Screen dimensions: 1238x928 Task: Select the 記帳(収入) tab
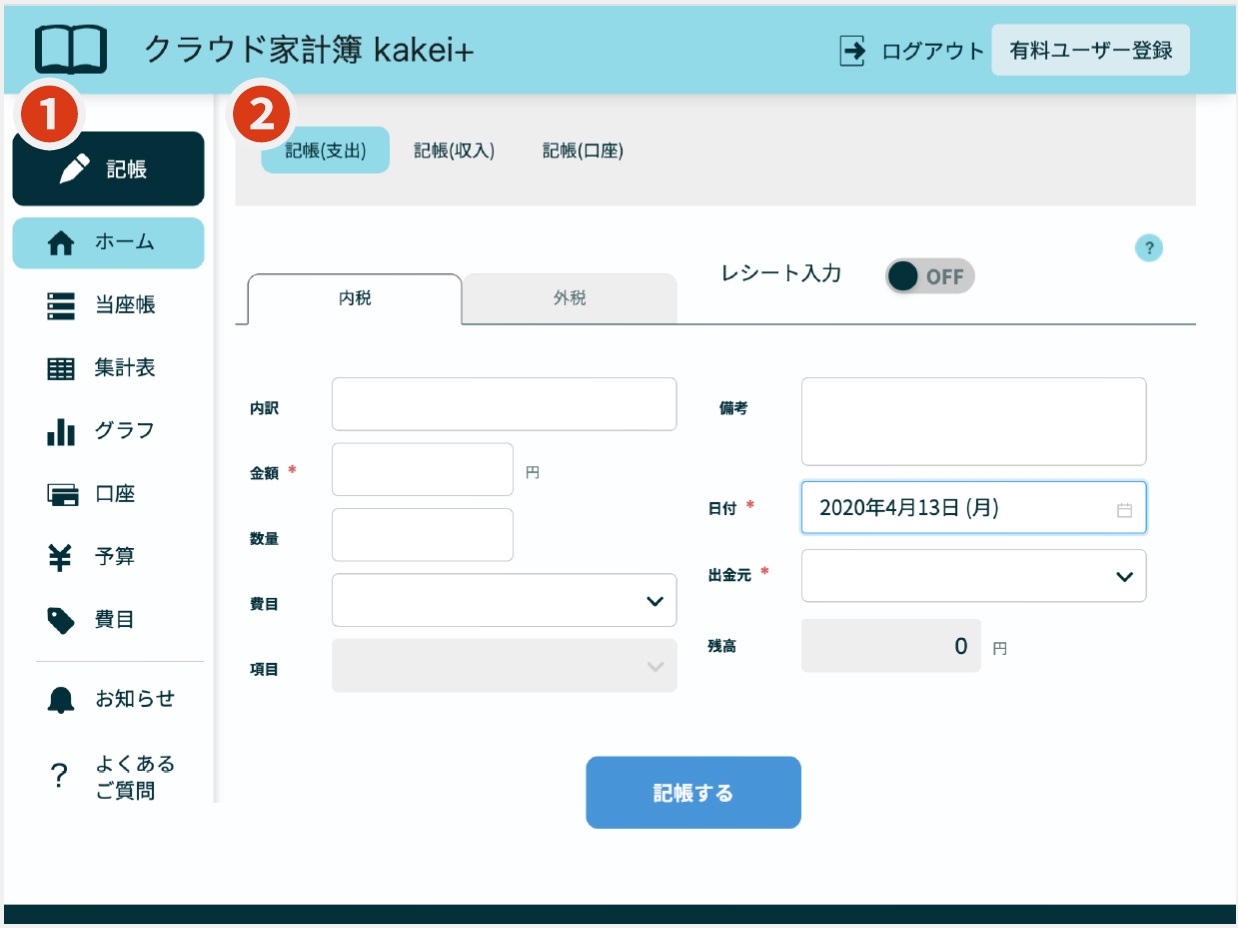coord(454,151)
